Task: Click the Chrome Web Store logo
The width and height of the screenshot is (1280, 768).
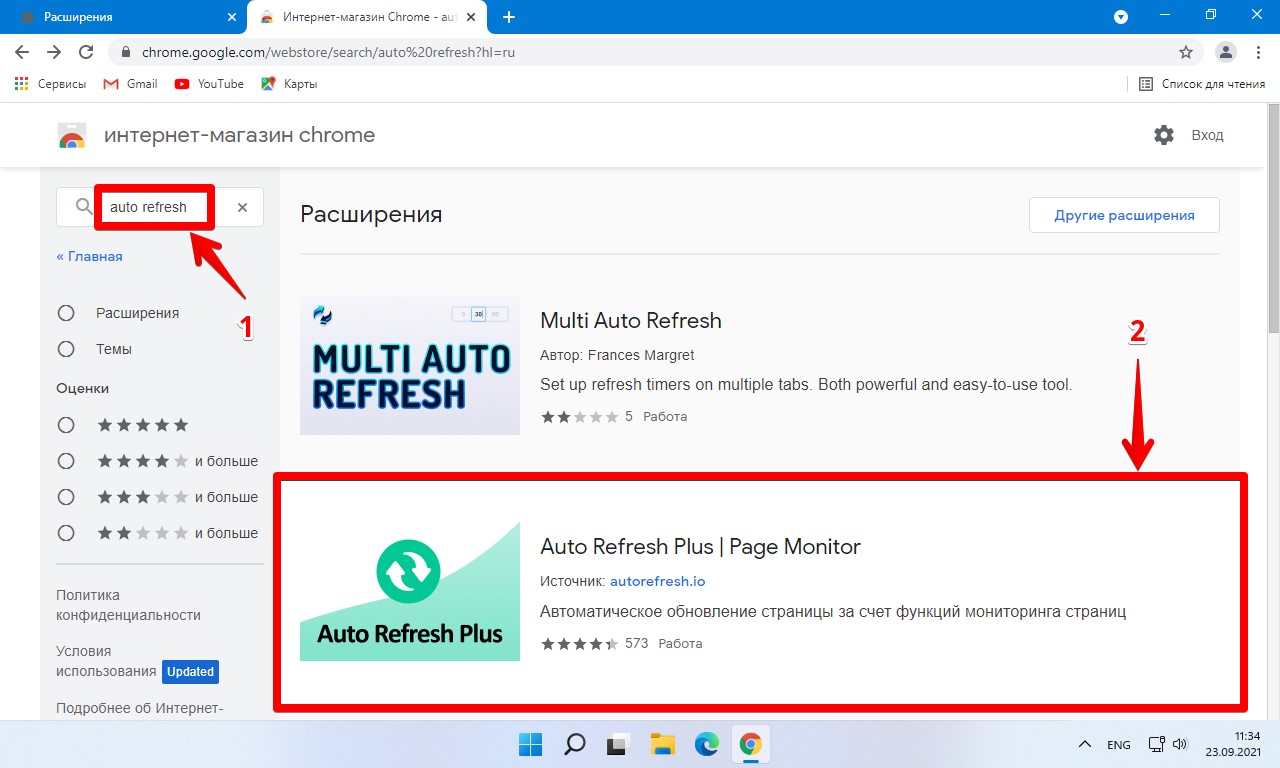Action: (x=72, y=135)
